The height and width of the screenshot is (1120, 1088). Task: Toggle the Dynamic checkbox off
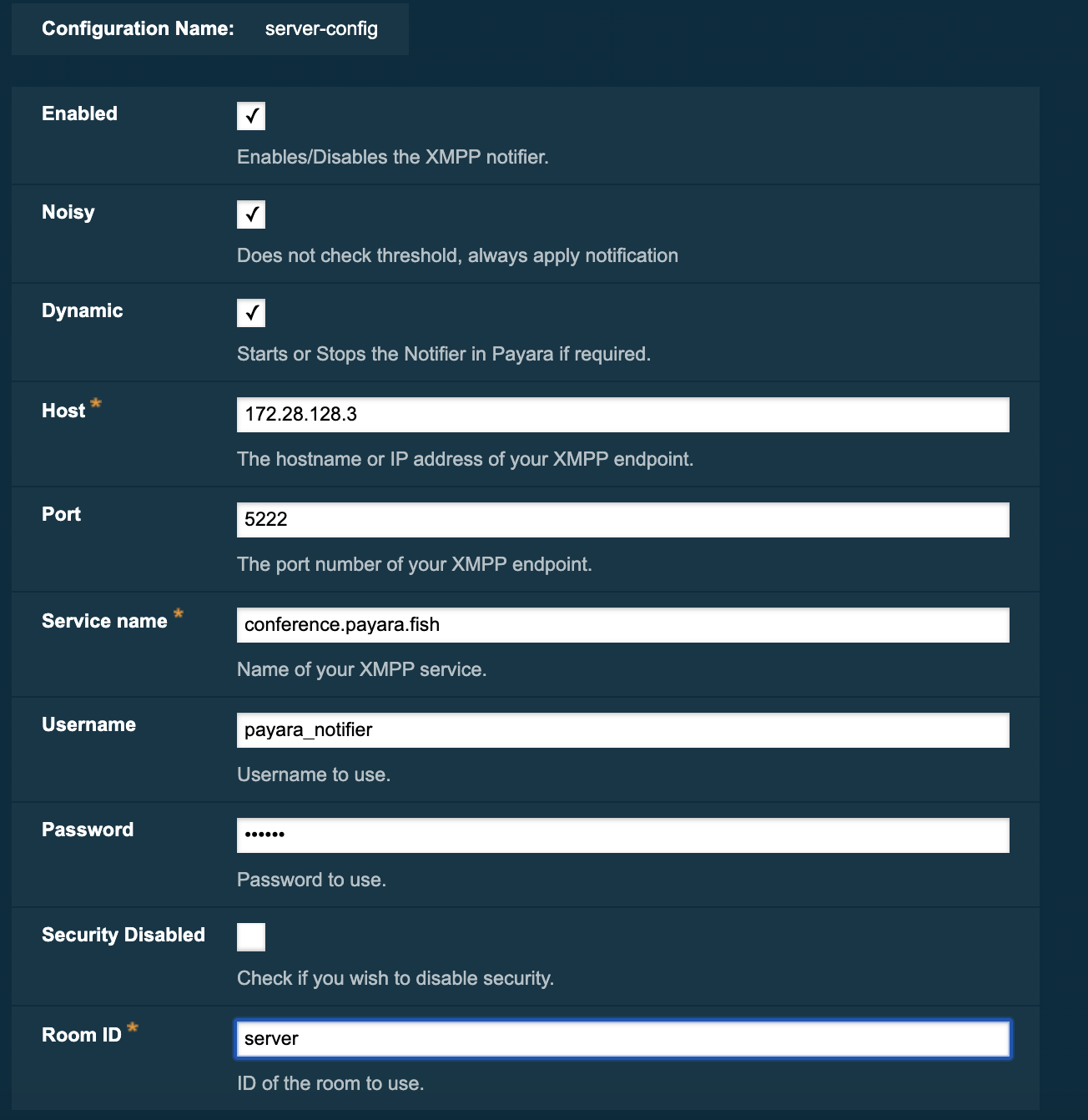251,313
